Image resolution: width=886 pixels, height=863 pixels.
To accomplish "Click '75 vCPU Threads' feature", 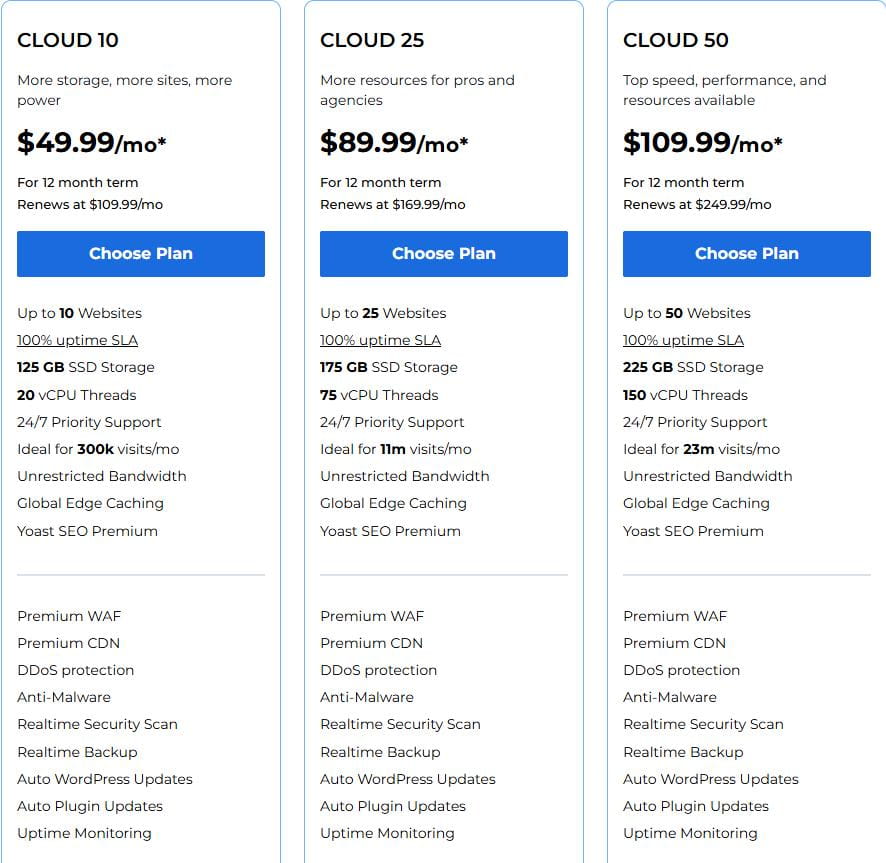I will pos(379,395).
